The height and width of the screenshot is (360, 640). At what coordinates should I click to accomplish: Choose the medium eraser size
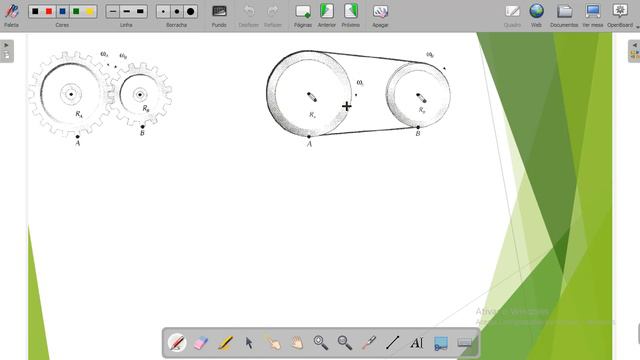point(177,11)
